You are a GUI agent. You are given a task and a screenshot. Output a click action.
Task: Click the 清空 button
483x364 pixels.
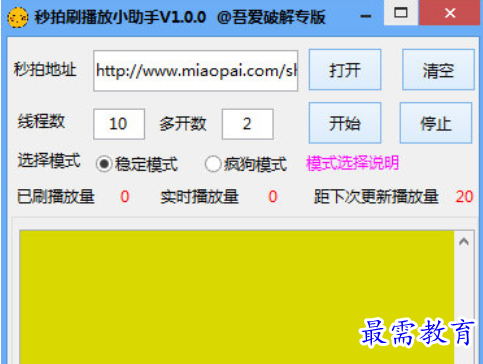(x=438, y=70)
